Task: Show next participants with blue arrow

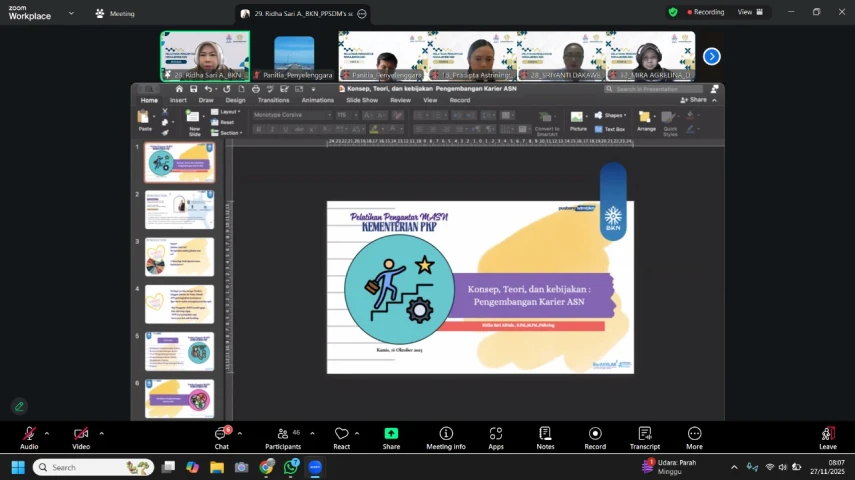Action: [x=711, y=56]
